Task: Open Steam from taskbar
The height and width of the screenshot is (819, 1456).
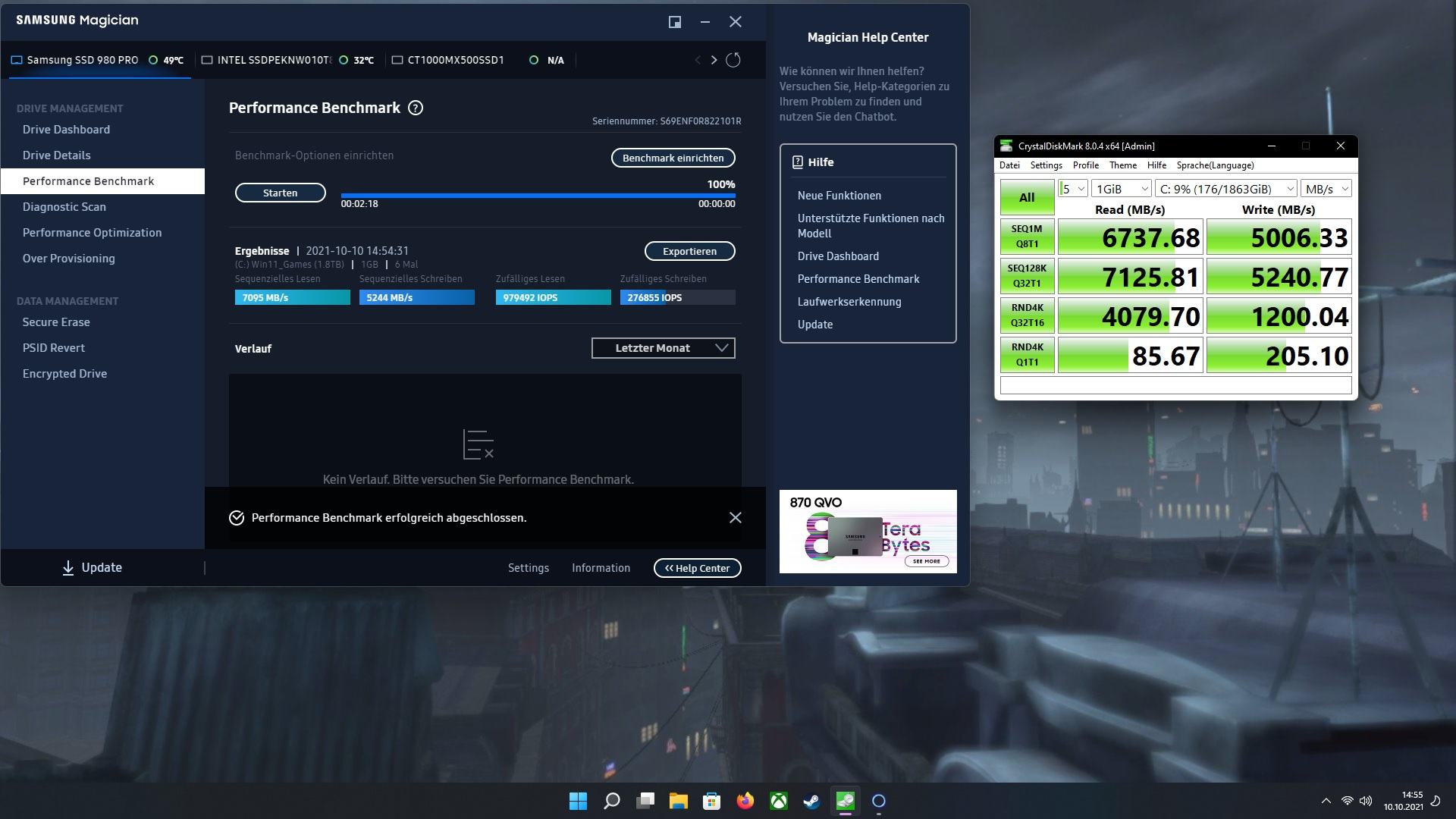Action: (x=811, y=801)
